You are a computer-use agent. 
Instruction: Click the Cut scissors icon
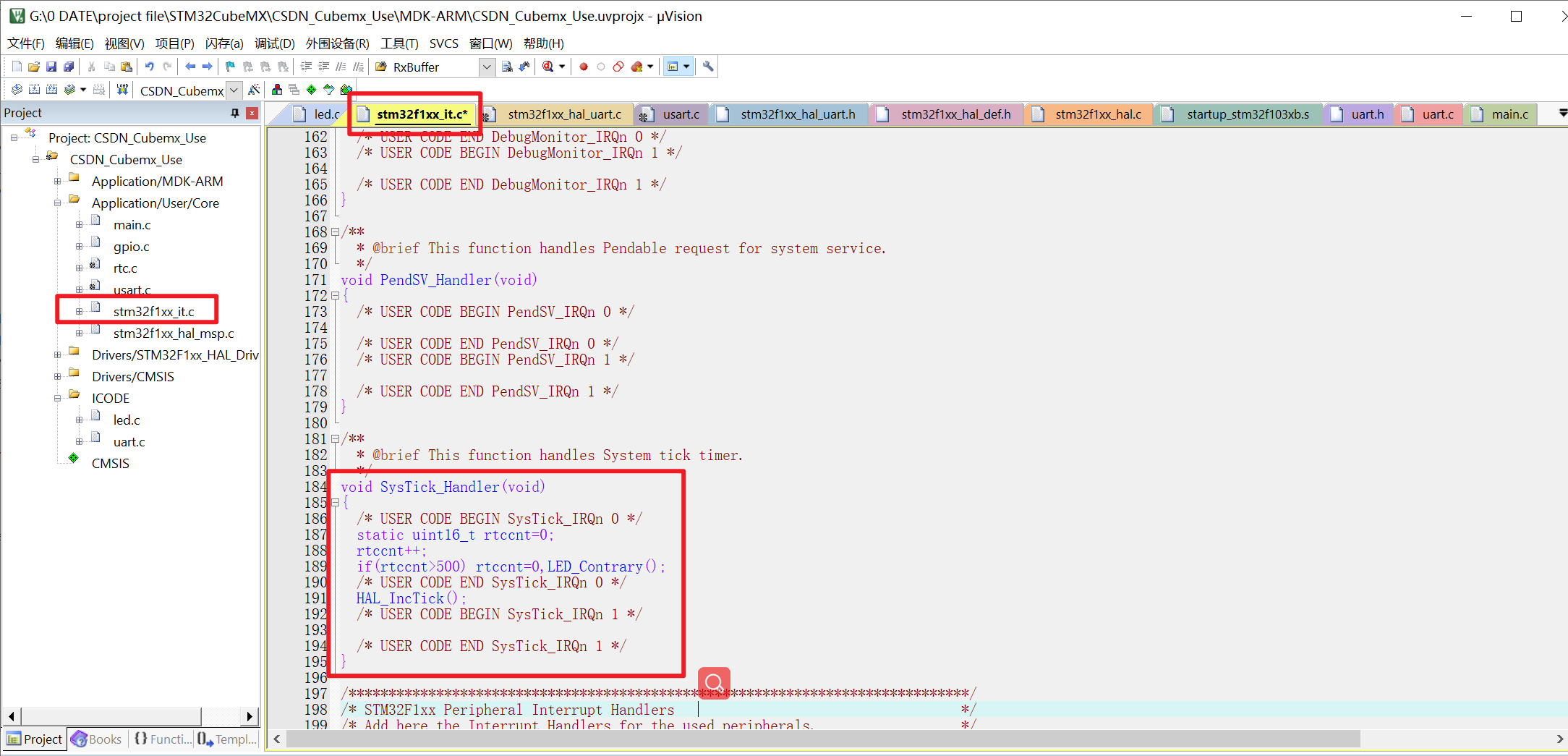point(92,67)
